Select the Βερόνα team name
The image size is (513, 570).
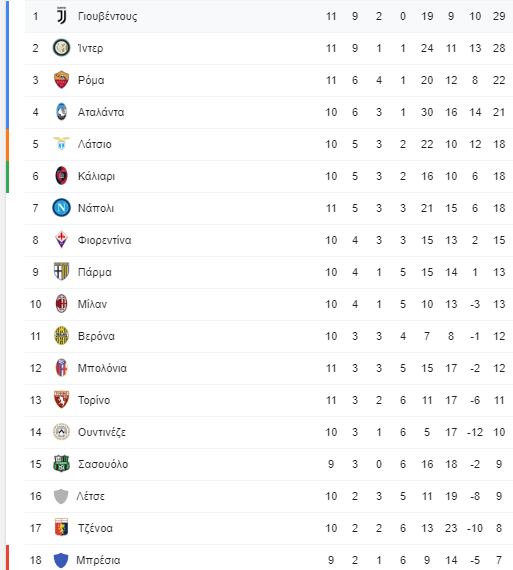[x=96, y=336]
